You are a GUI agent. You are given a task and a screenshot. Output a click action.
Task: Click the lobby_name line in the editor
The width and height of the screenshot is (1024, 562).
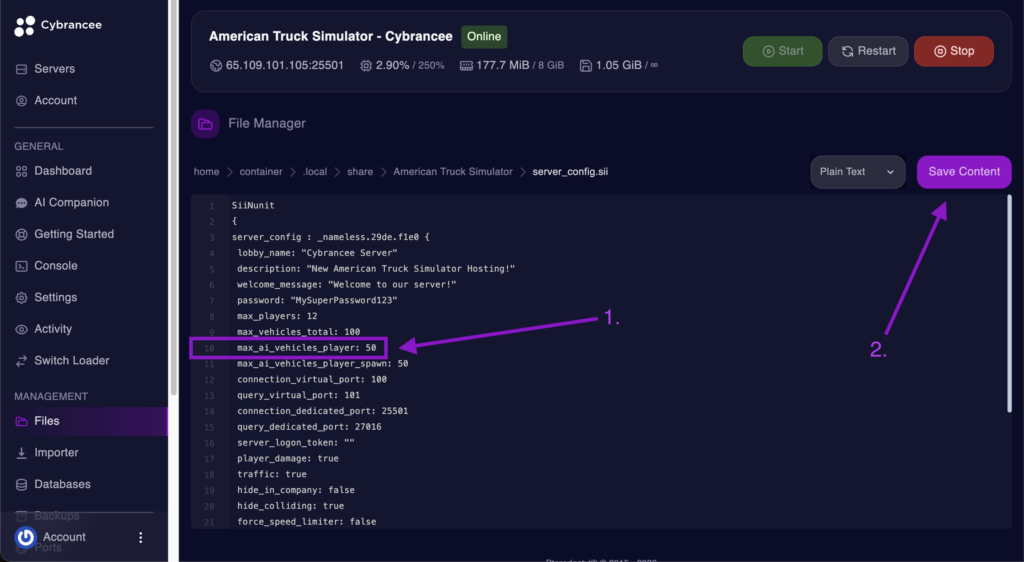coord(317,253)
